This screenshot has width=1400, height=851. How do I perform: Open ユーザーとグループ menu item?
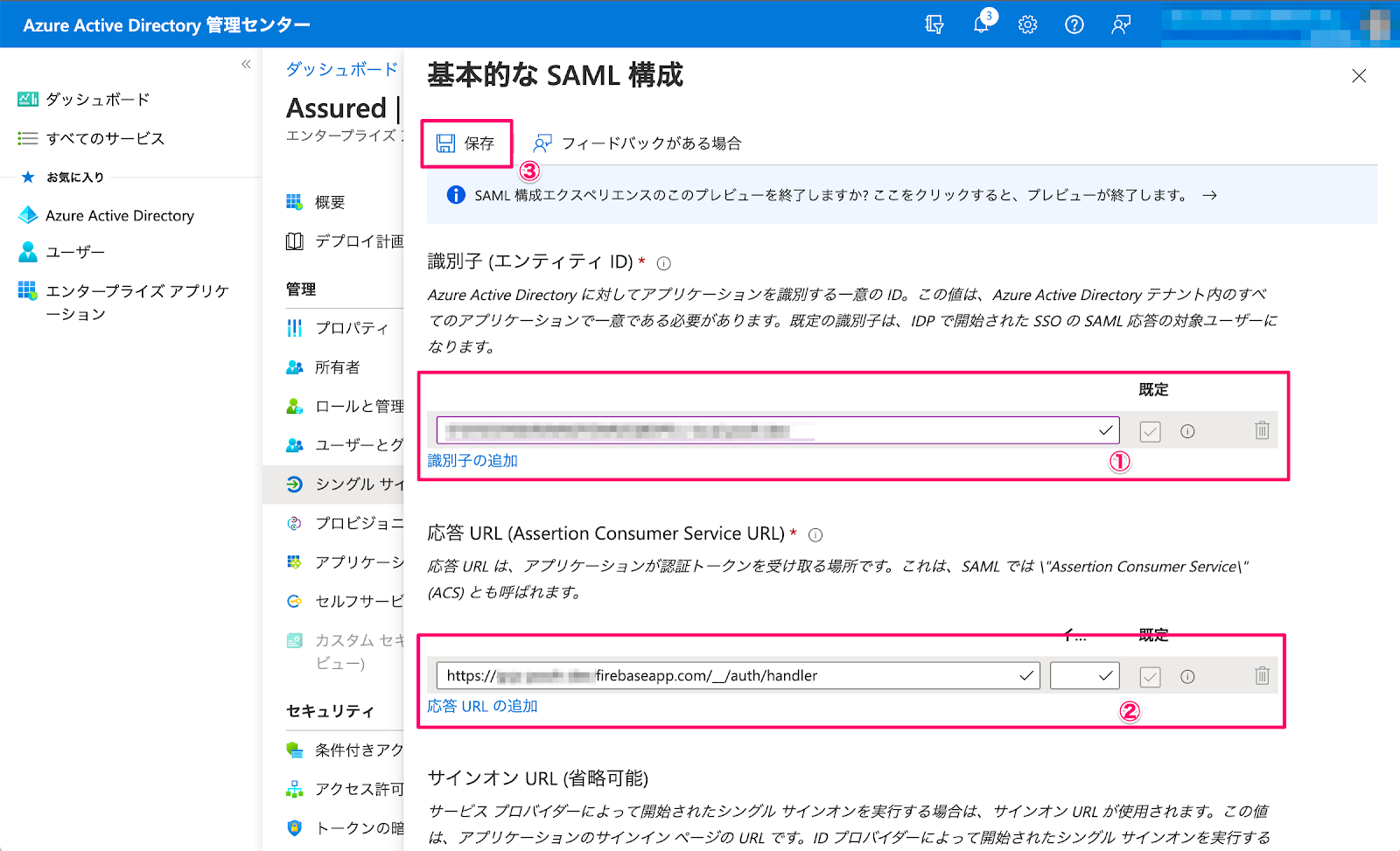(x=345, y=445)
